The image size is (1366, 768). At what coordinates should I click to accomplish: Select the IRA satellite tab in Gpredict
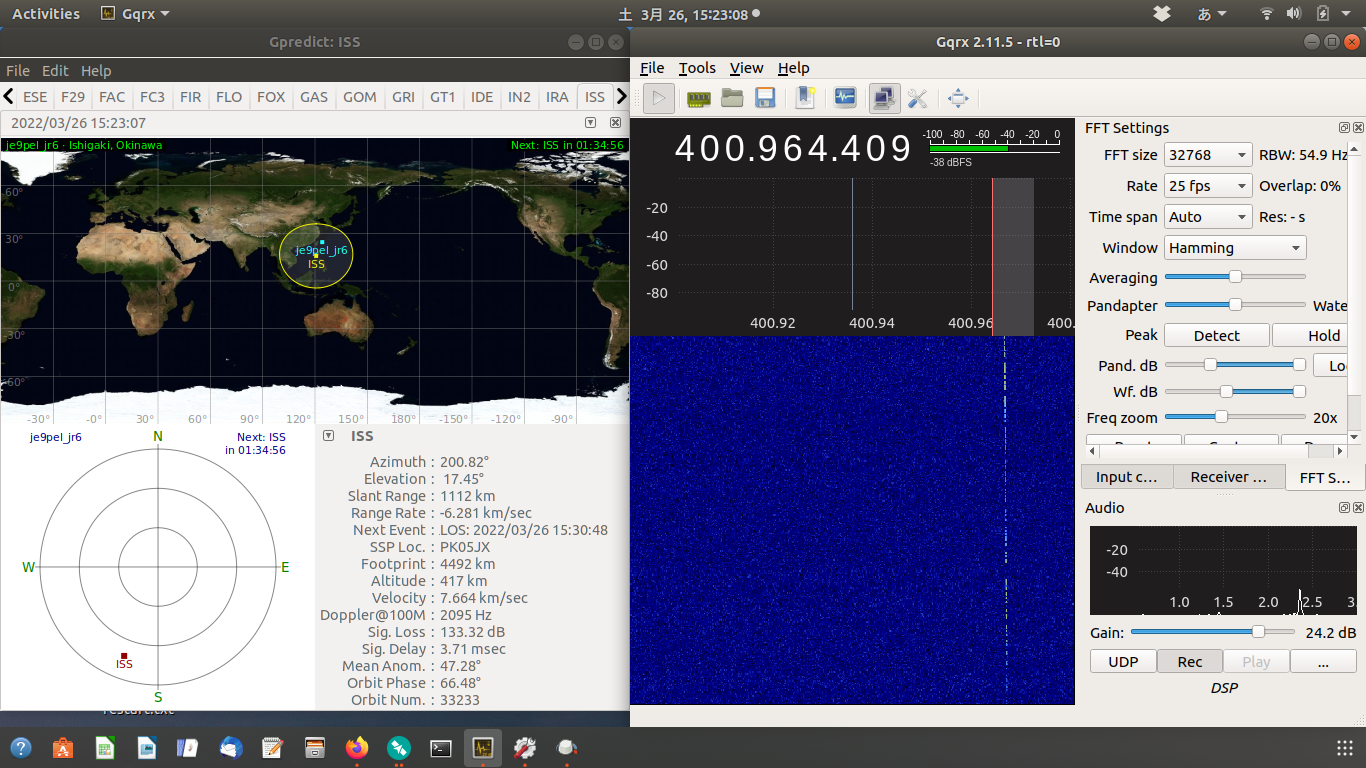pos(557,97)
